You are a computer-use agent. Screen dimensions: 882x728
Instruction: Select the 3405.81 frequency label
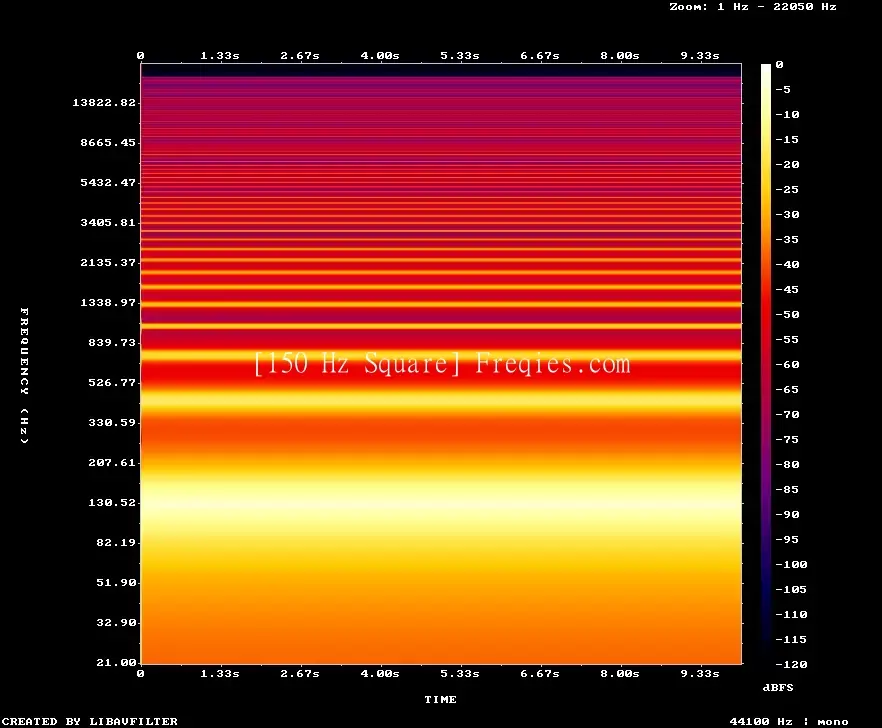click(108, 222)
